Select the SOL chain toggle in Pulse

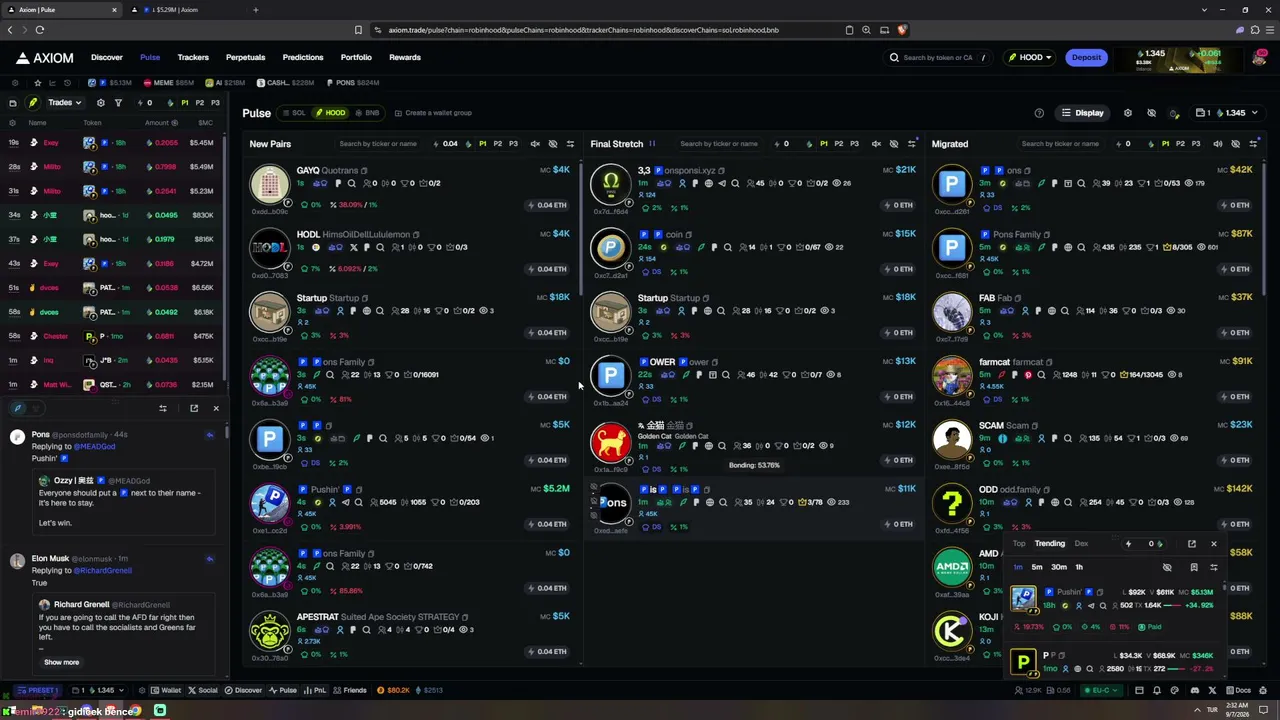[x=294, y=113]
